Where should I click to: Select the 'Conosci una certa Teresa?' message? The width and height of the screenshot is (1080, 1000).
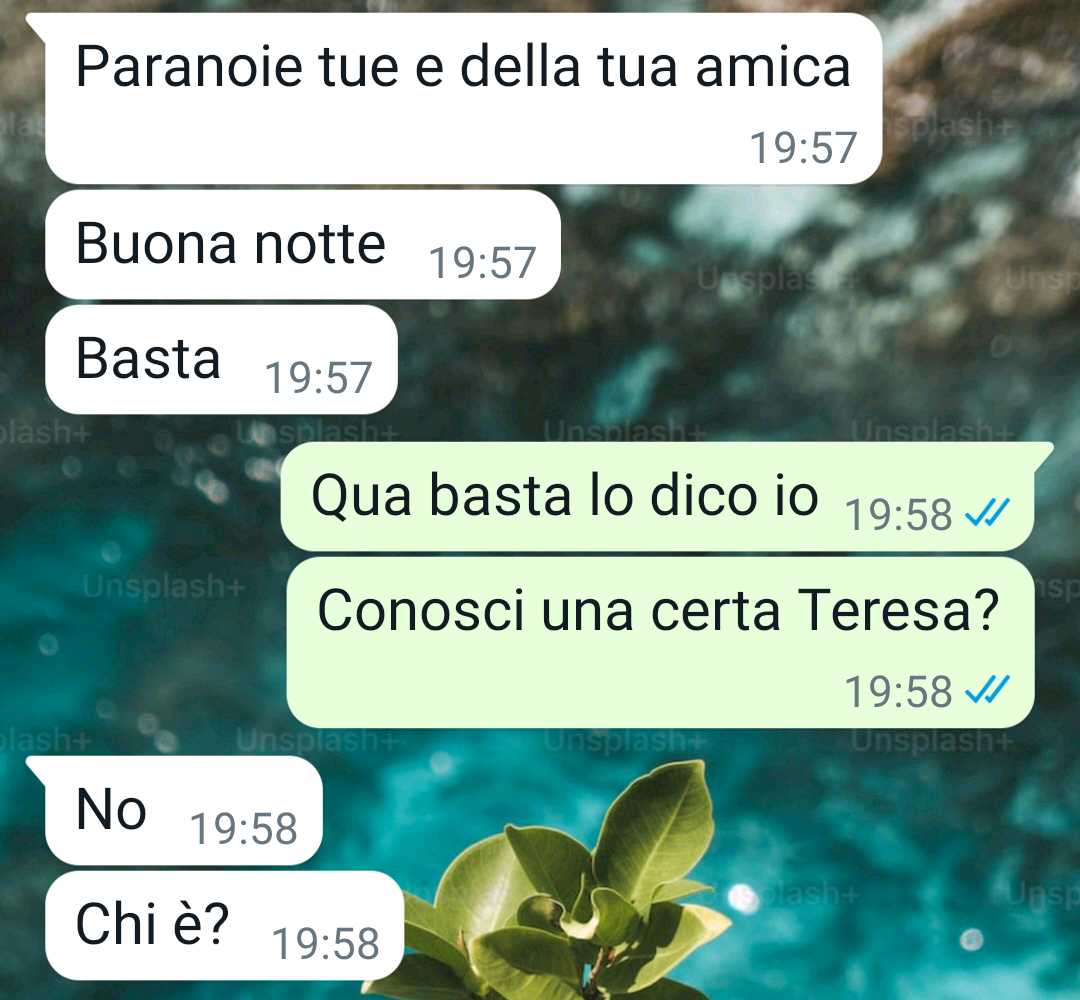click(661, 643)
